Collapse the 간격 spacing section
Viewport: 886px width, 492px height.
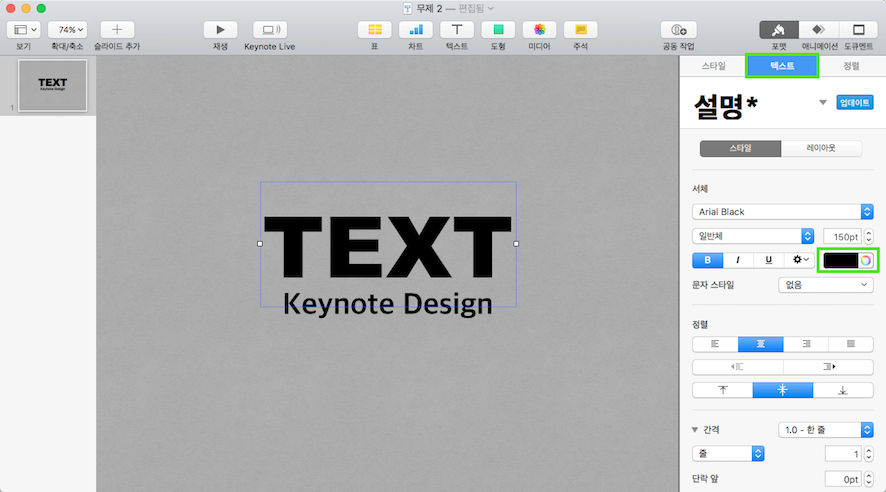pos(695,430)
